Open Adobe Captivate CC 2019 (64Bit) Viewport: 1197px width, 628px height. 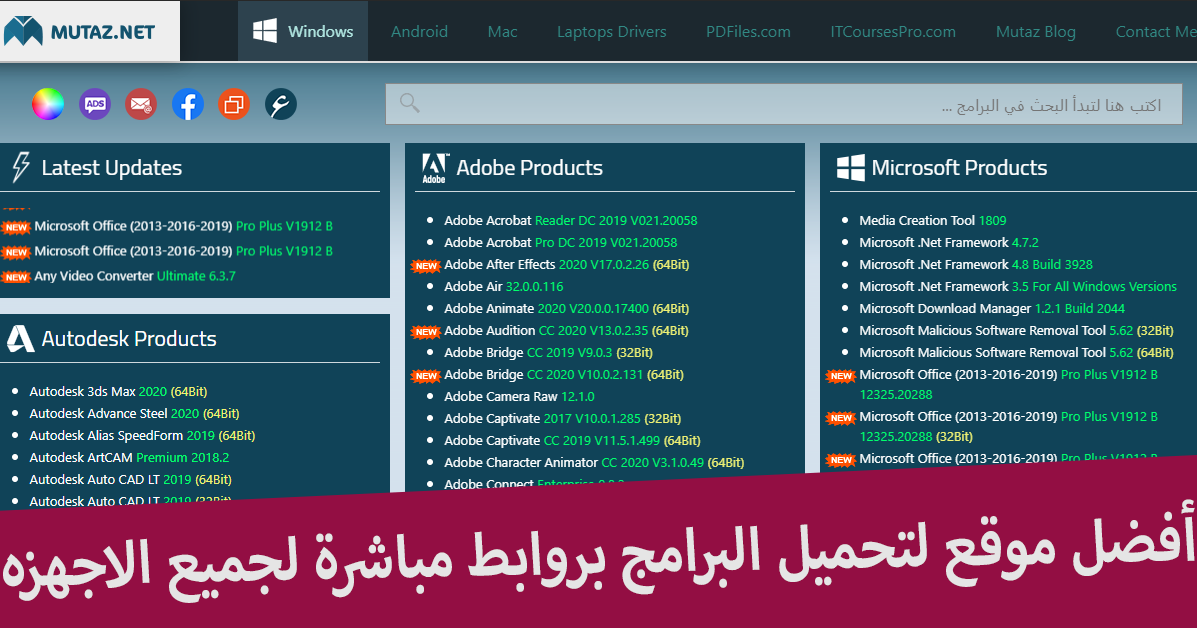pyautogui.click(x=573, y=441)
